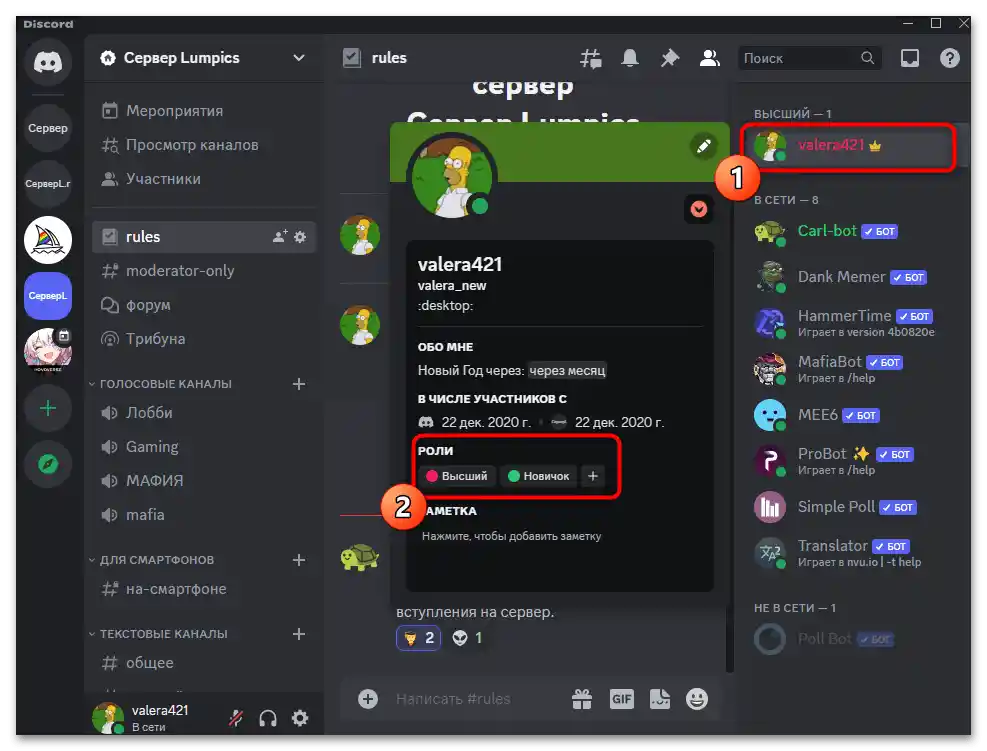Screen dimensions: 987x751
Task: Open Просмотр каналов
Action: coord(203,145)
